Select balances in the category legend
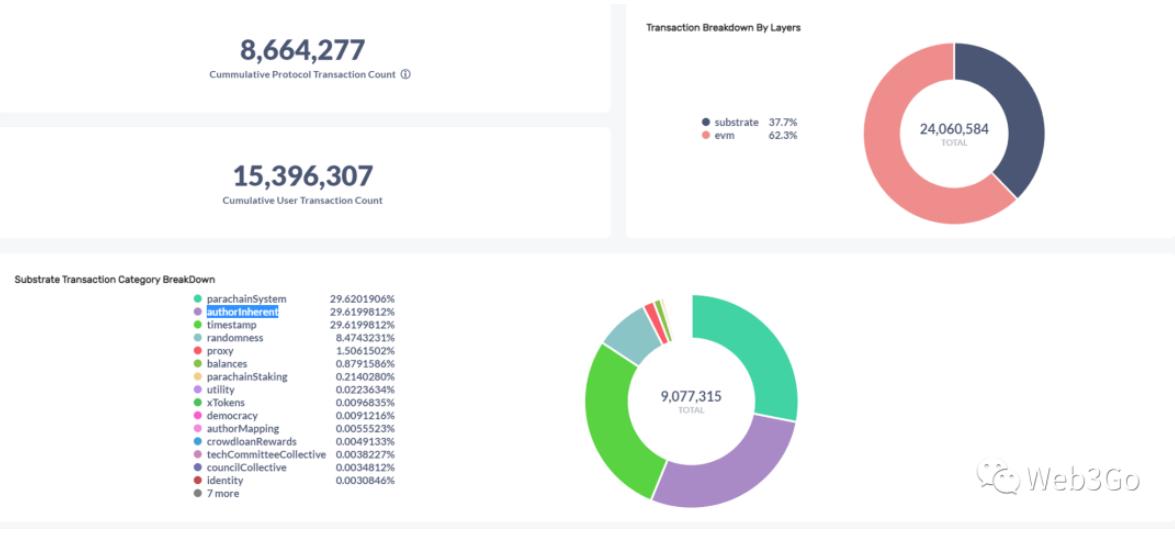Image resolution: width=1175 pixels, height=539 pixels. tap(226, 364)
